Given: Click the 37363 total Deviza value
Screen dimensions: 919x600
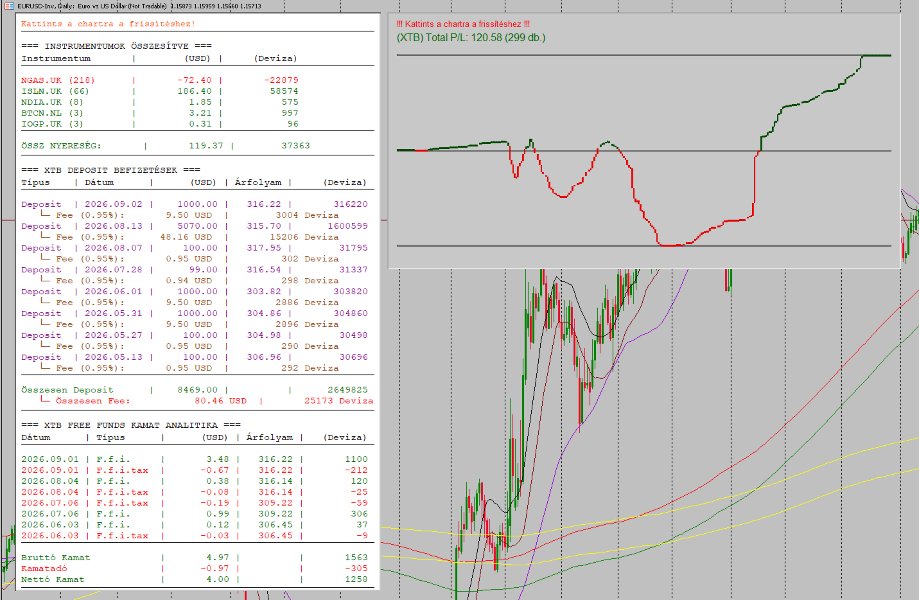Looking at the screenshot, I should [295, 145].
